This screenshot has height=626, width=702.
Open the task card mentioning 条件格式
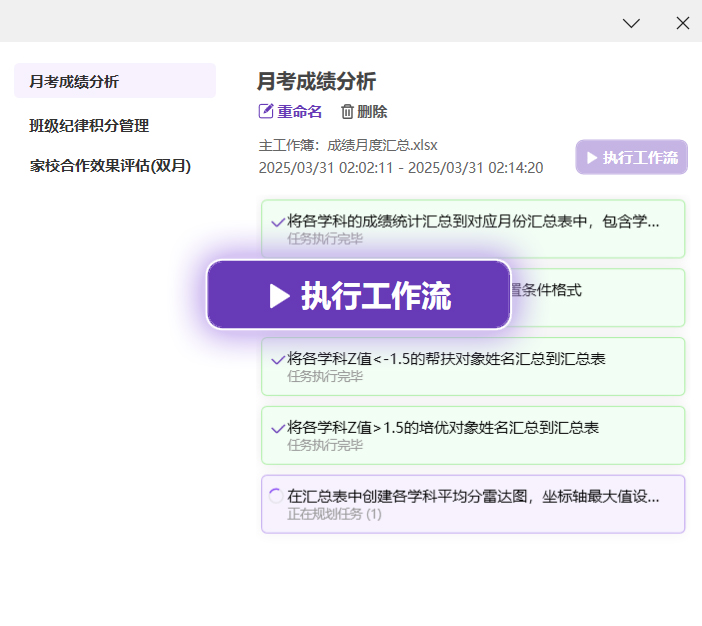(600, 297)
